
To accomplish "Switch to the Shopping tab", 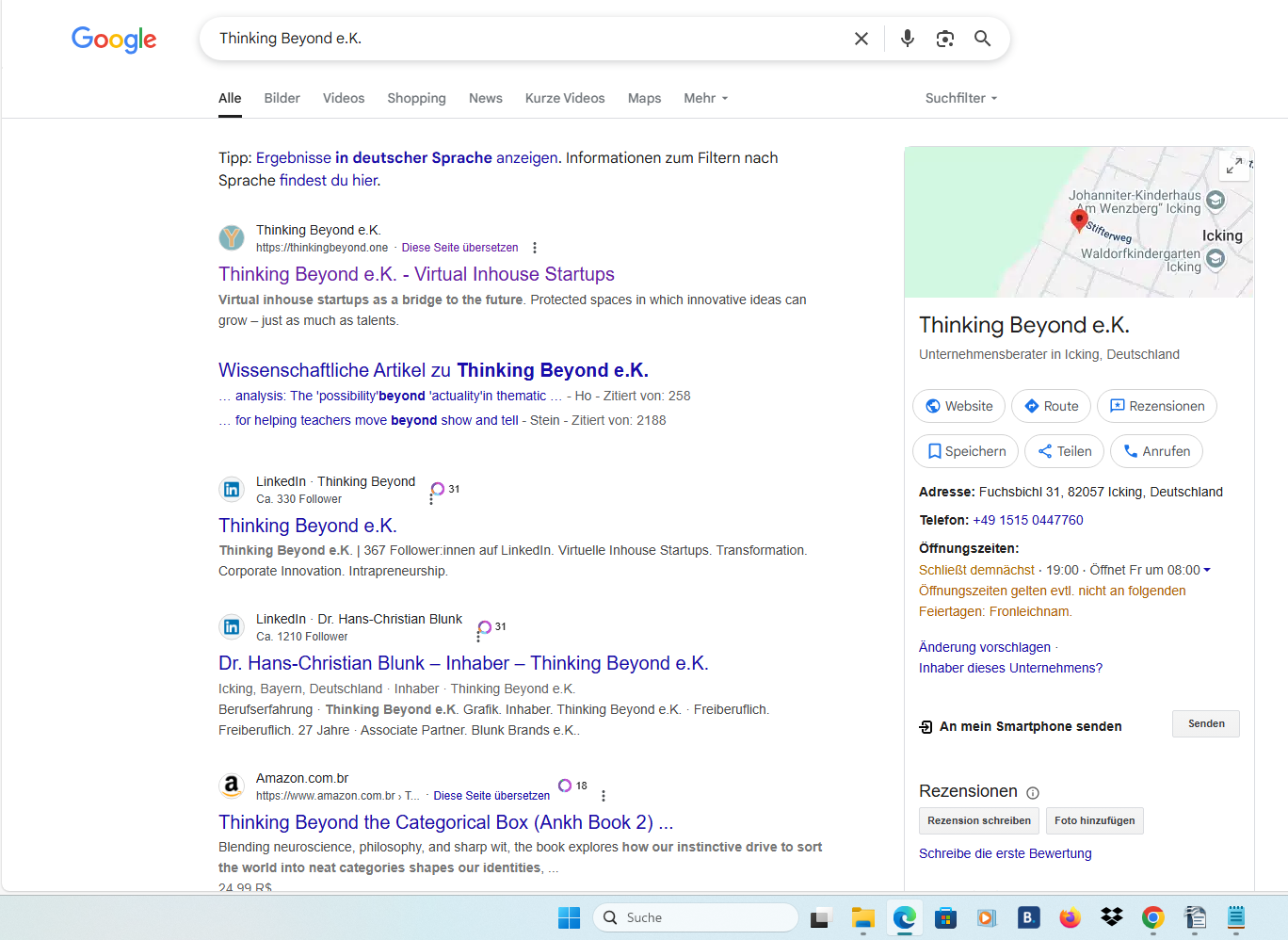I will [416, 98].
